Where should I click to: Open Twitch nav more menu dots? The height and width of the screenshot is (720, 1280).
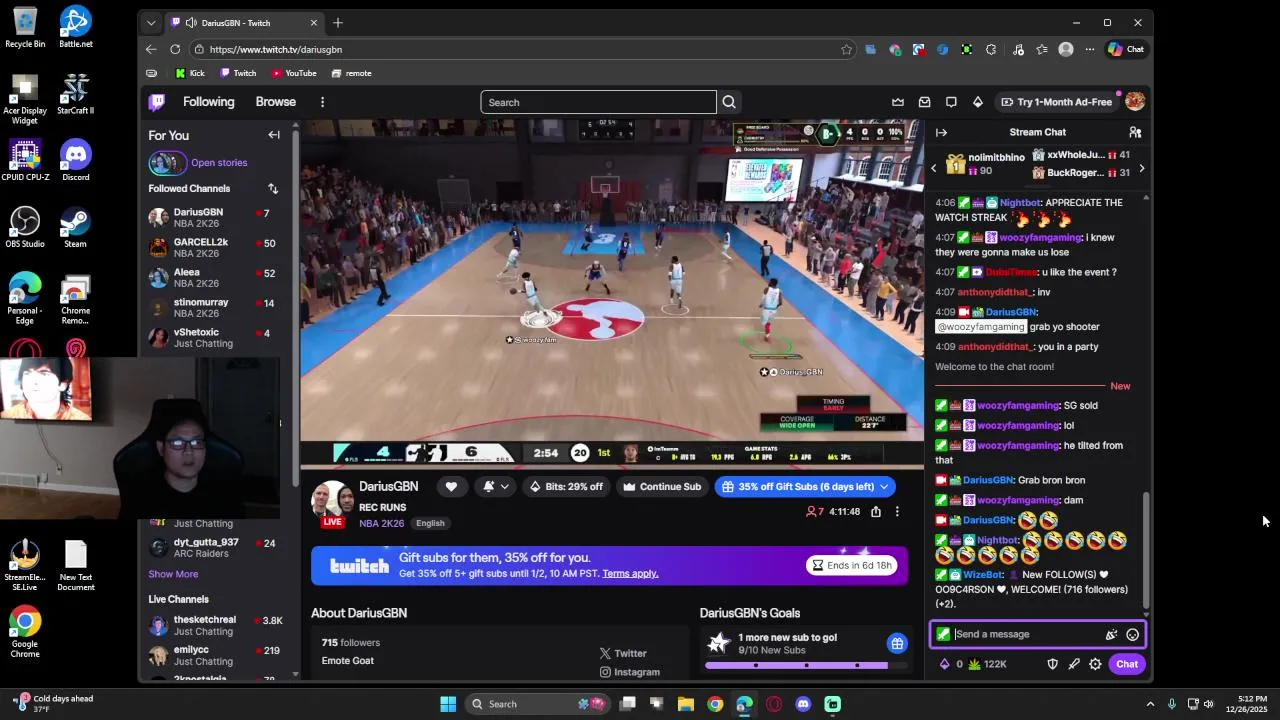(322, 102)
